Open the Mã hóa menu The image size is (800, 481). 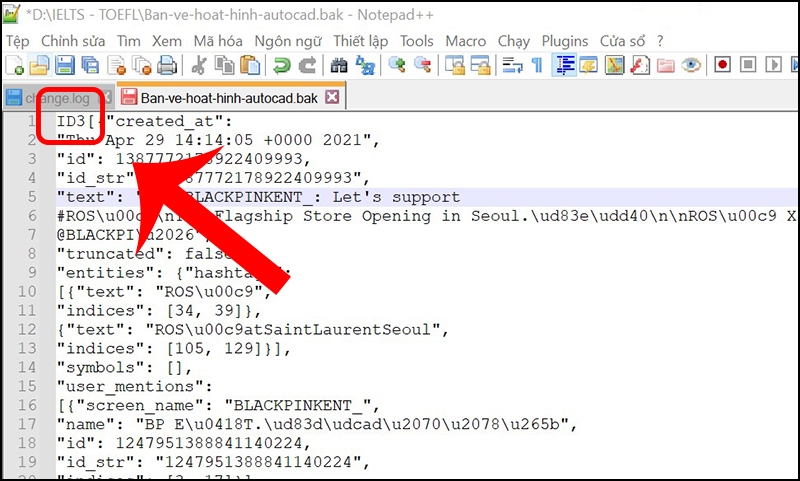218,41
